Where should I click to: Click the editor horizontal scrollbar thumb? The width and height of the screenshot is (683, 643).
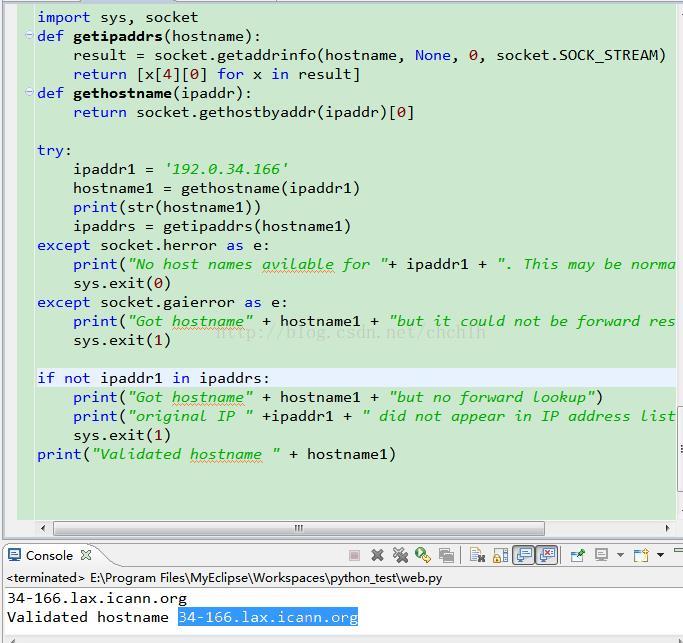(299, 528)
